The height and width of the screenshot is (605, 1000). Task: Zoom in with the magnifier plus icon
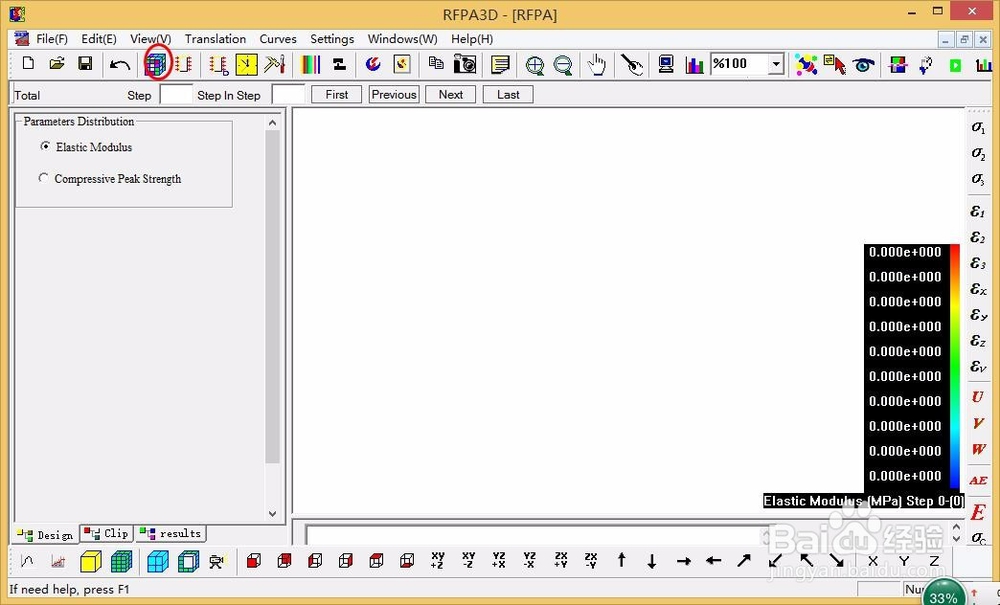pos(534,65)
